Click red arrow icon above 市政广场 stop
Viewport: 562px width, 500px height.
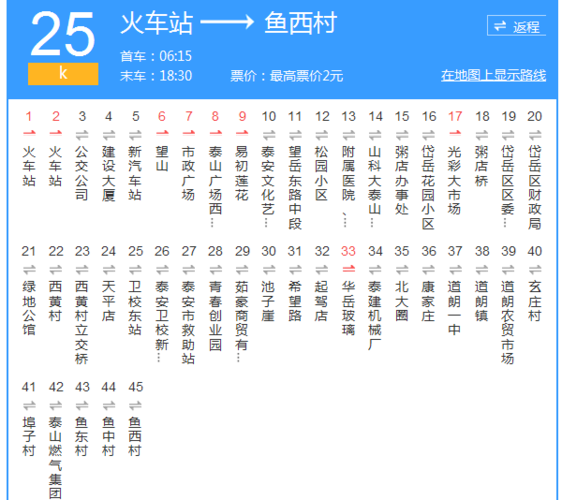[189, 133]
